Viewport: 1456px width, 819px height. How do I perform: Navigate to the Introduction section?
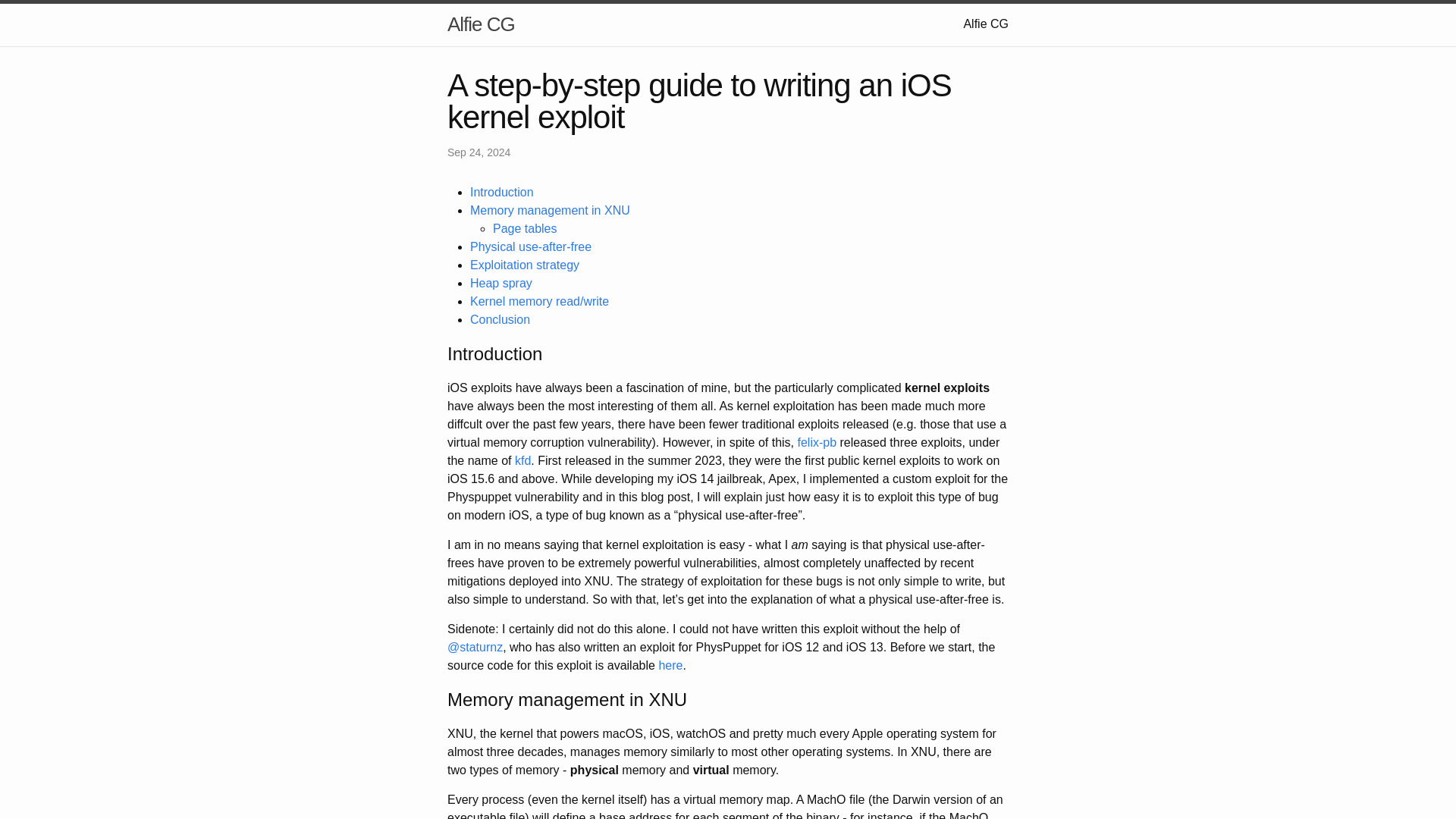point(501,192)
